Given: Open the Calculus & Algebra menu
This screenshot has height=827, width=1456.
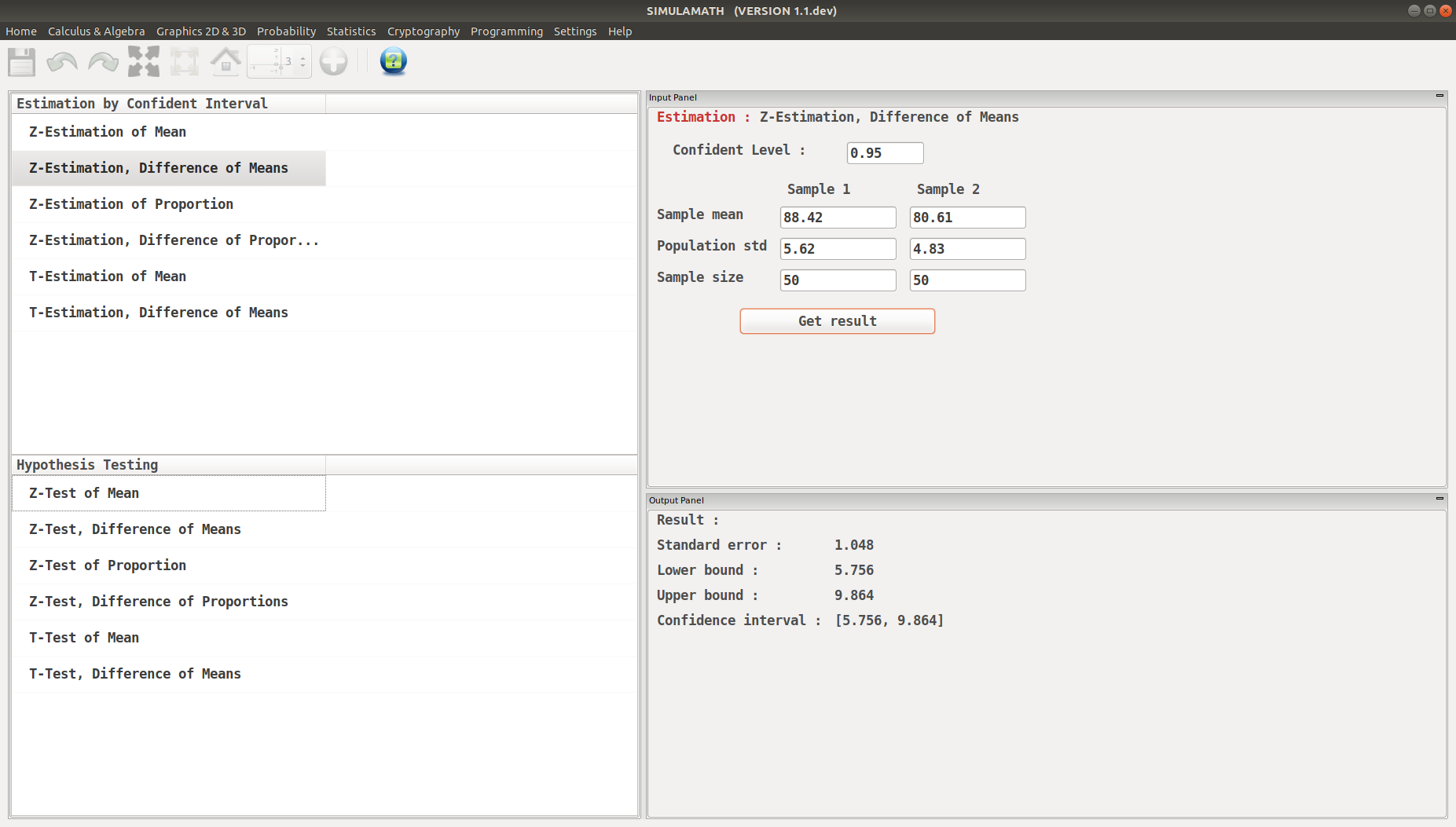Looking at the screenshot, I should coord(97,31).
